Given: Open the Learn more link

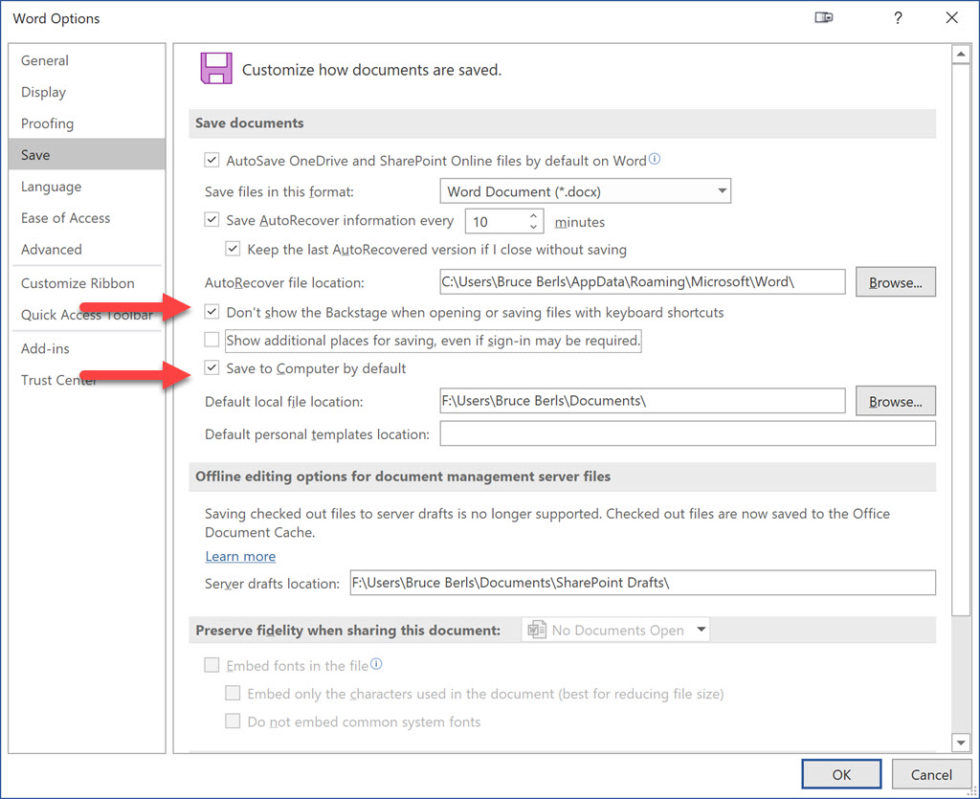Looking at the screenshot, I should point(240,556).
